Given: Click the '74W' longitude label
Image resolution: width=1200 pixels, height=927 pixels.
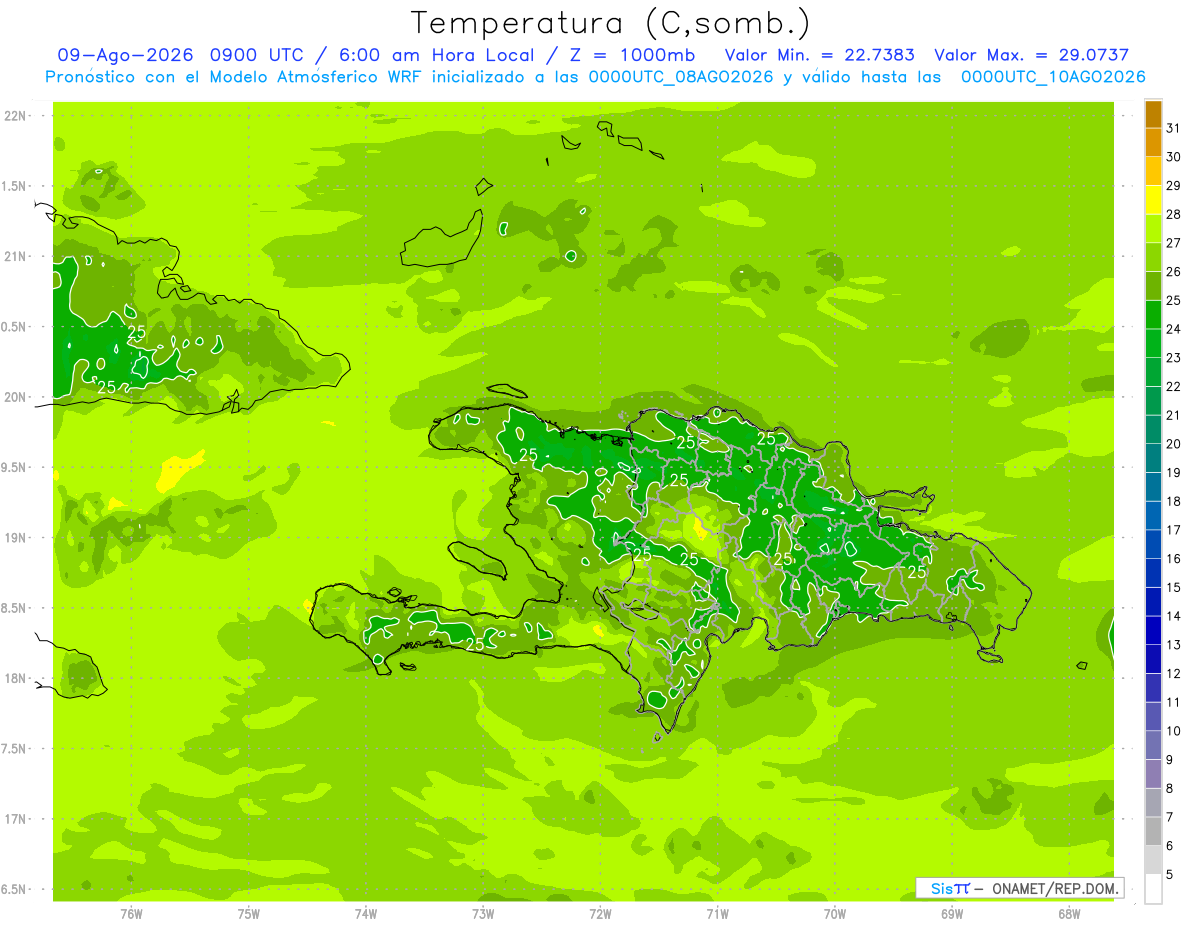Looking at the screenshot, I should point(366,913).
